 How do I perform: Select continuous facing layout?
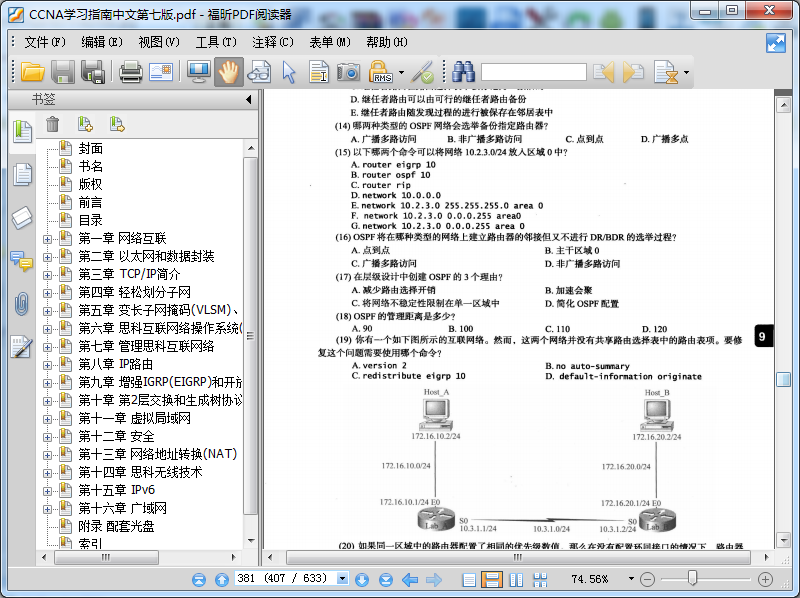pos(540,580)
